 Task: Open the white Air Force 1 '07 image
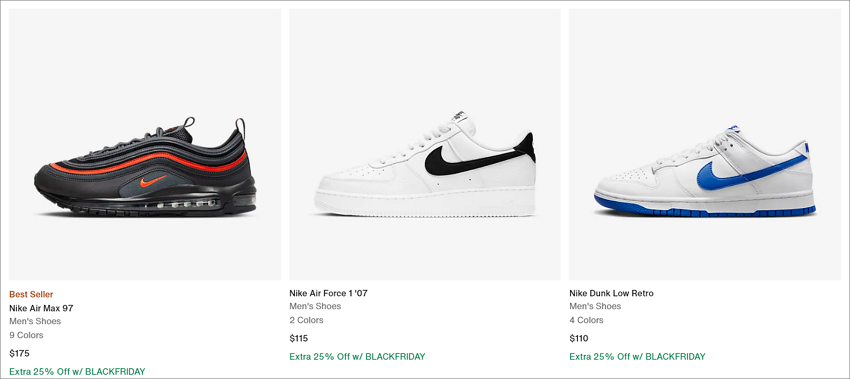pos(424,144)
